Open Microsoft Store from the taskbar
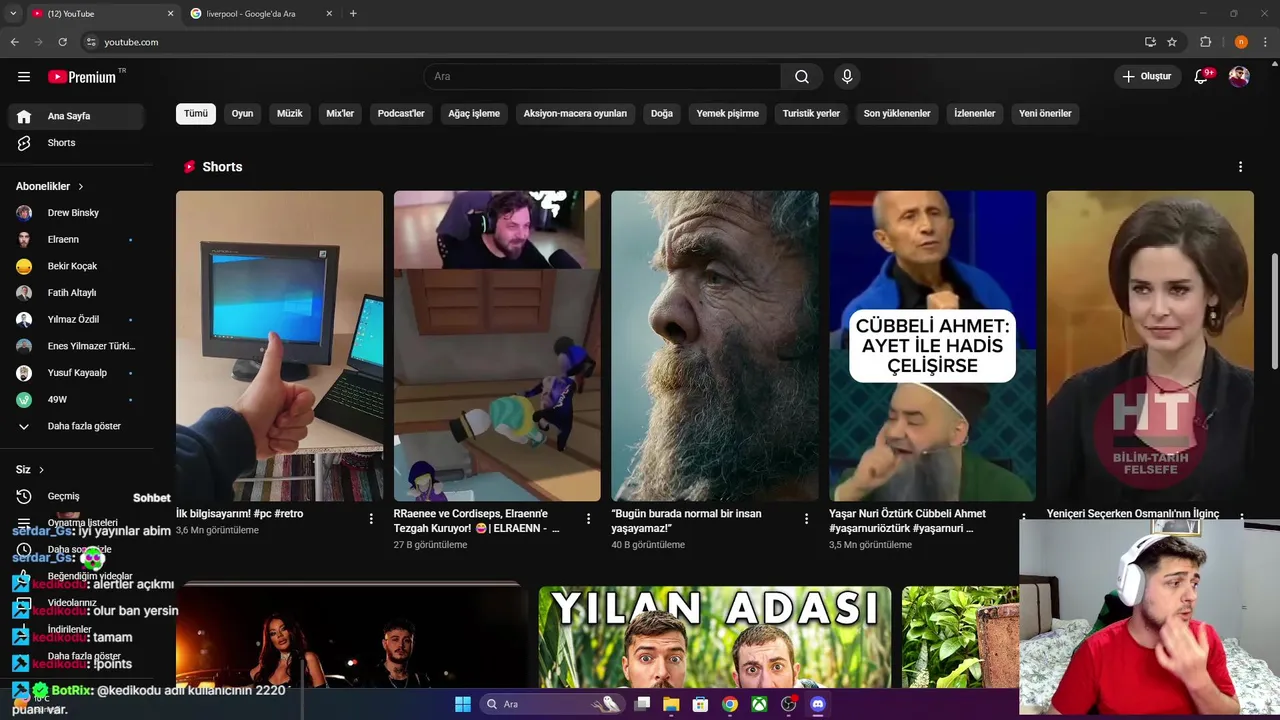Viewport: 1280px width, 720px height. coord(700,704)
